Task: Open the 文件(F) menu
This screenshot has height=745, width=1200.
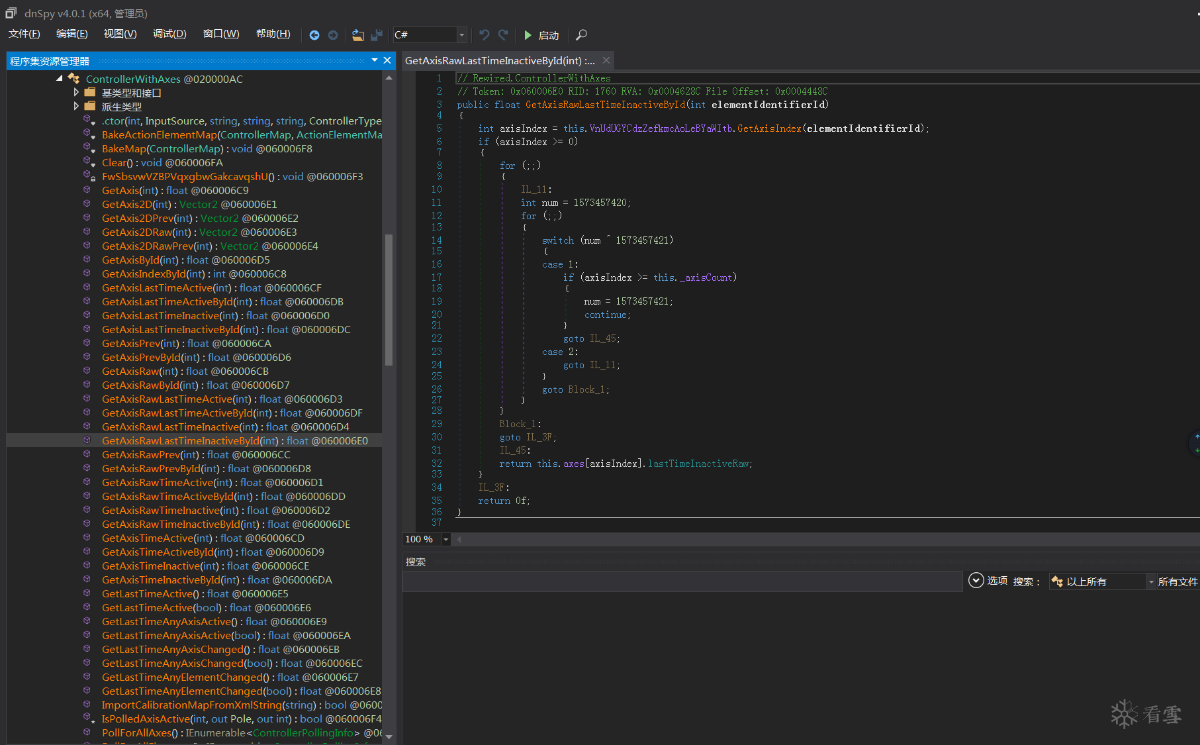Action: [x=24, y=34]
